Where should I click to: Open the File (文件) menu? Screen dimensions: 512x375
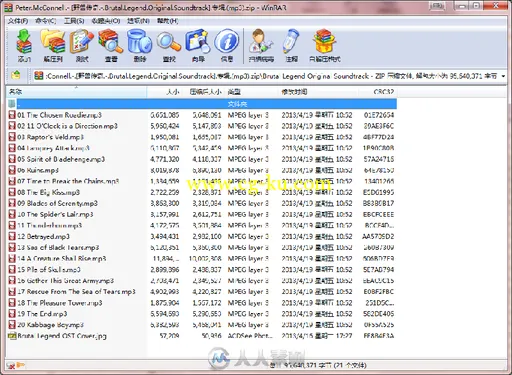(18, 21)
